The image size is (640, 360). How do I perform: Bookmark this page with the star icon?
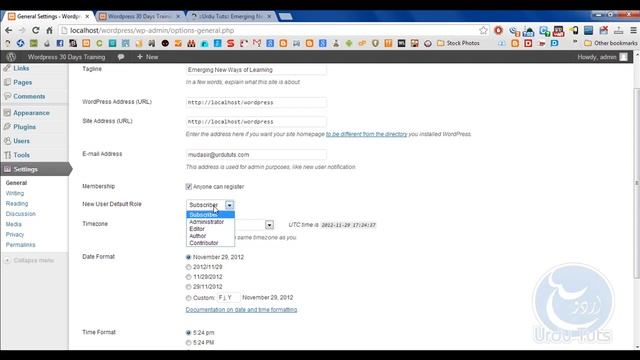click(483, 31)
